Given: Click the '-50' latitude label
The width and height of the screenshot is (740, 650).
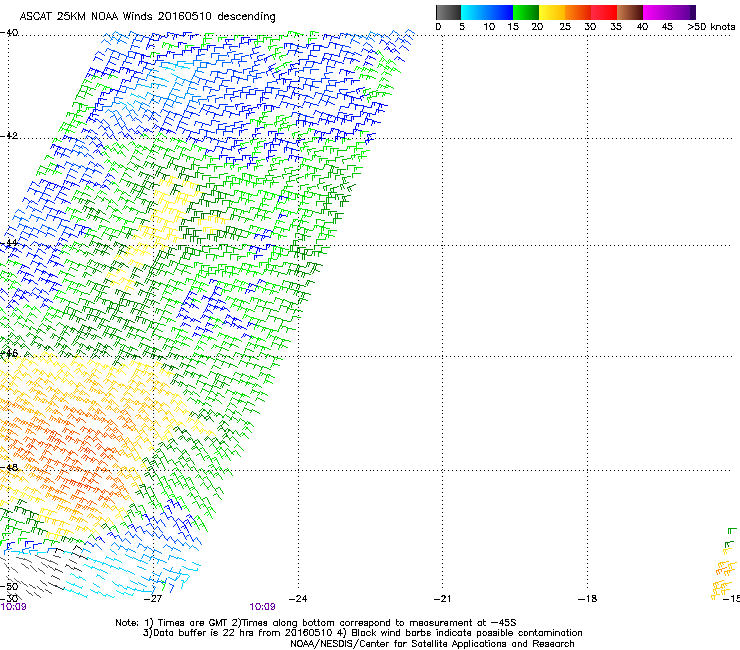Looking at the screenshot, I should pyautogui.click(x=9, y=586).
